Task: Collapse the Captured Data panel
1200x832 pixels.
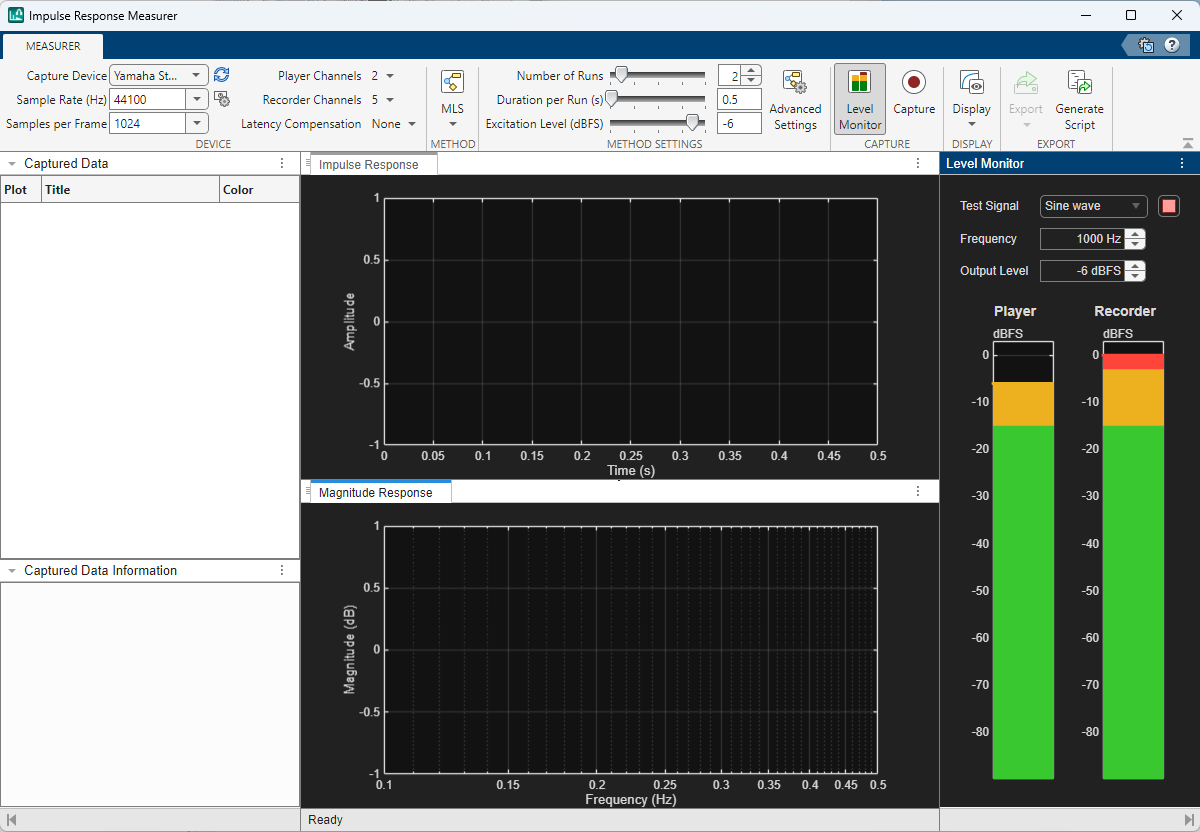Action: [x=12, y=164]
